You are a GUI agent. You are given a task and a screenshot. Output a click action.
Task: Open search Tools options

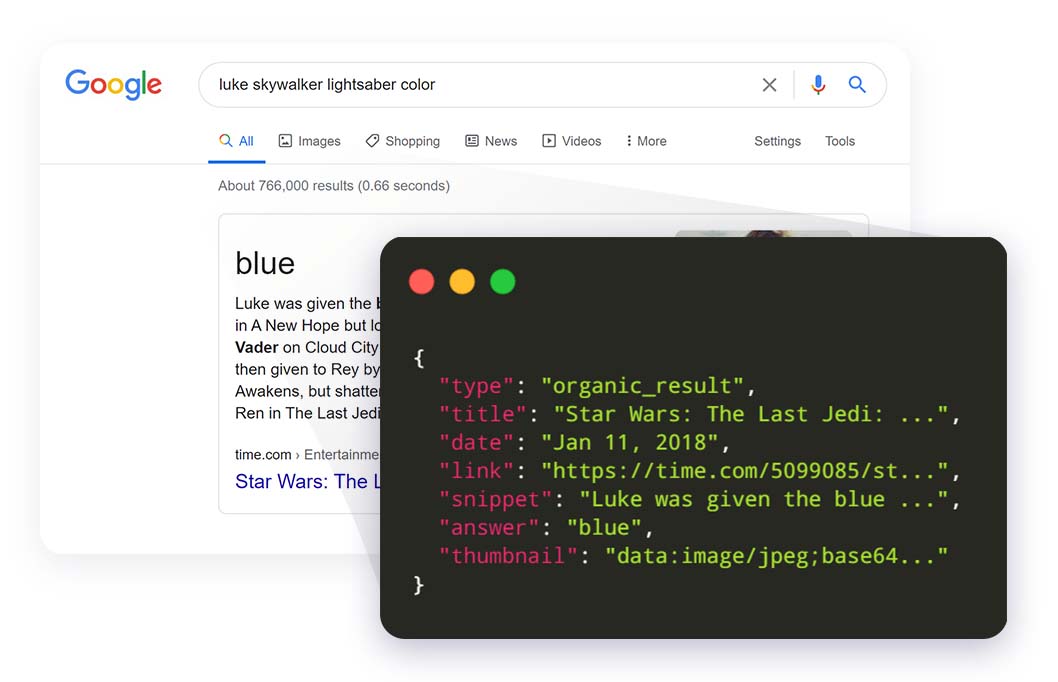[840, 141]
